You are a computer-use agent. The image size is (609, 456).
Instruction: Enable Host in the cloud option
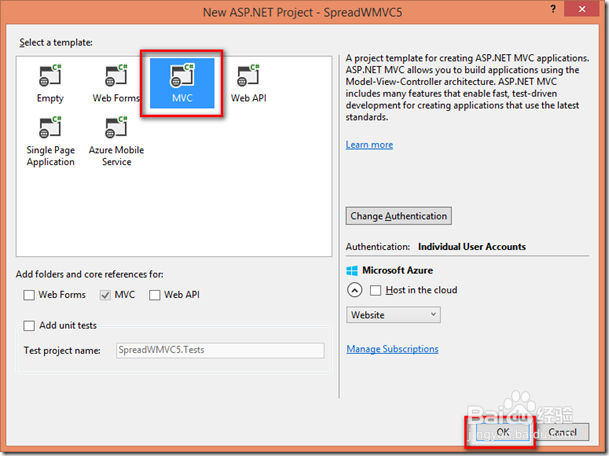pos(376,291)
